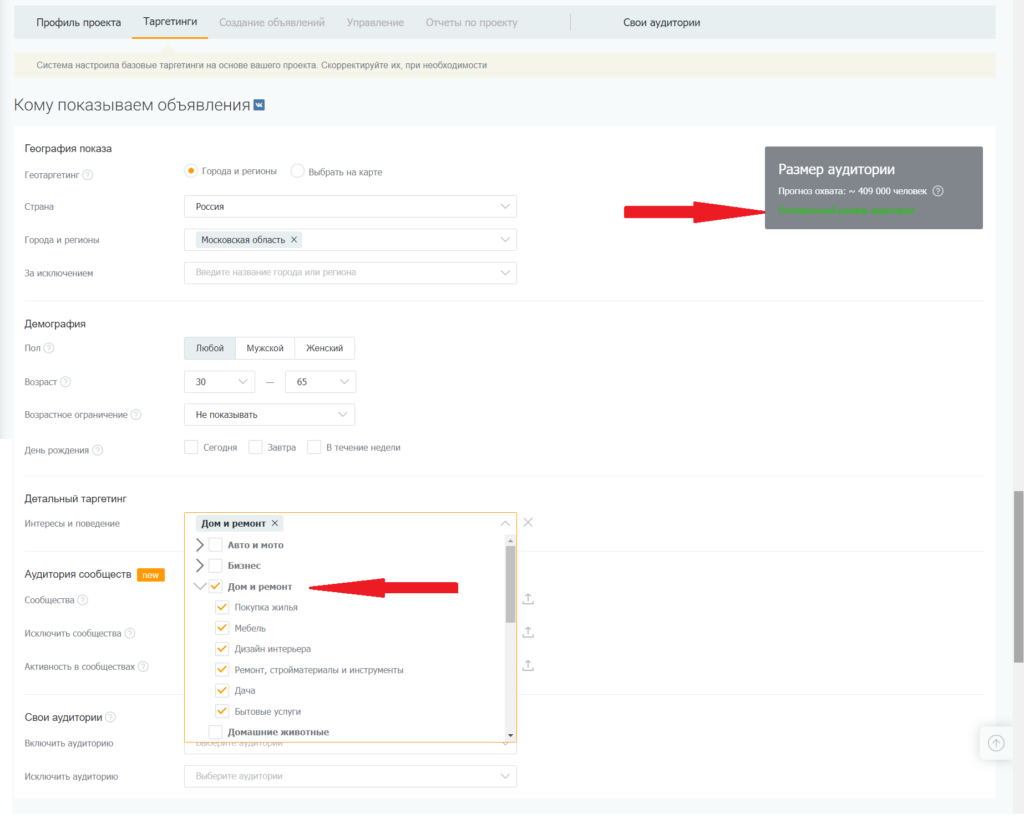
Task: Open the maximum age dropdown showing 65
Action: (320, 382)
